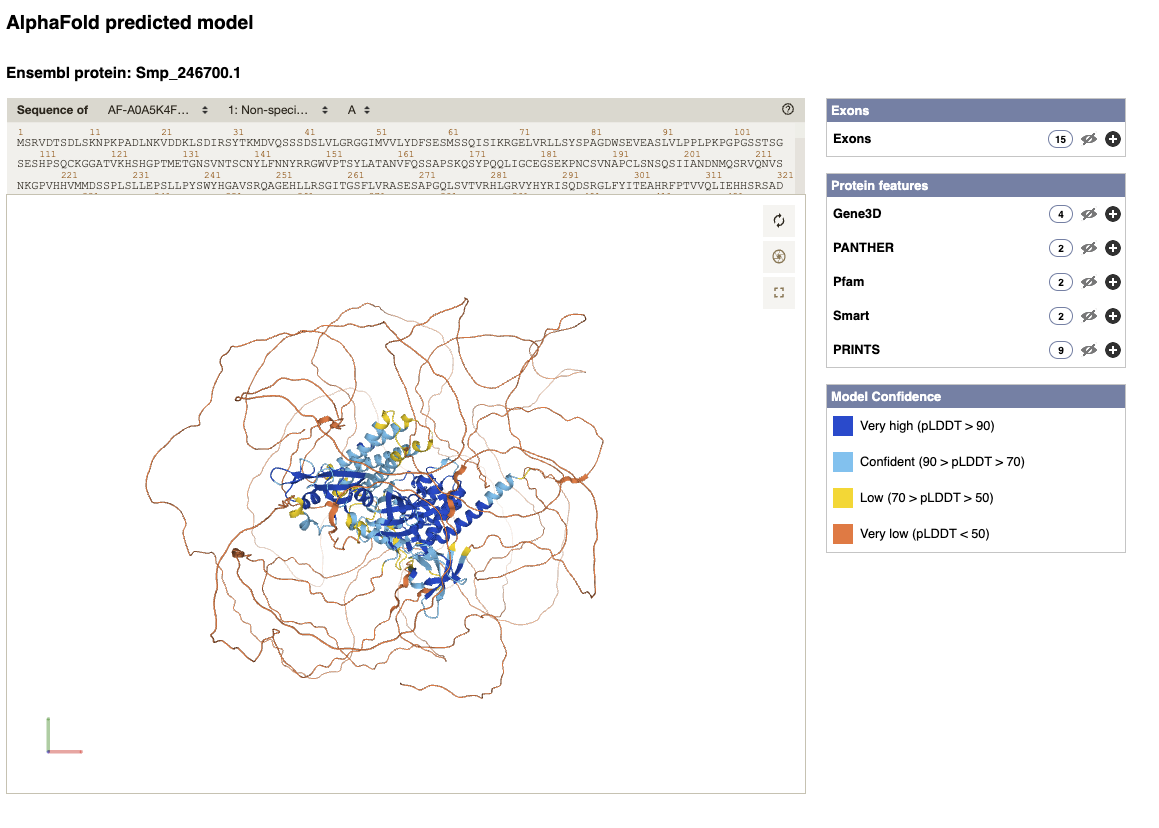Image resolution: width=1159 pixels, height=828 pixels.
Task: Toggle visibility of Smart features
Action: 1089,316
